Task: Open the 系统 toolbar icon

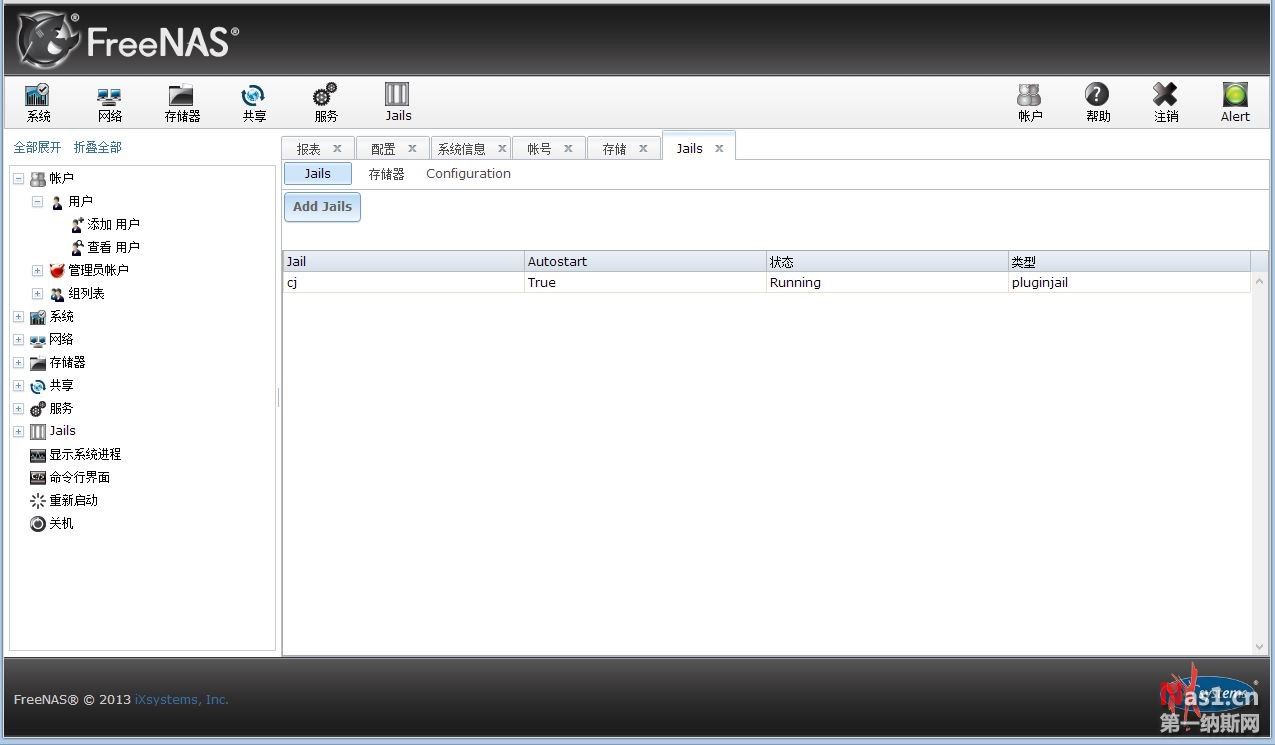Action: (38, 103)
